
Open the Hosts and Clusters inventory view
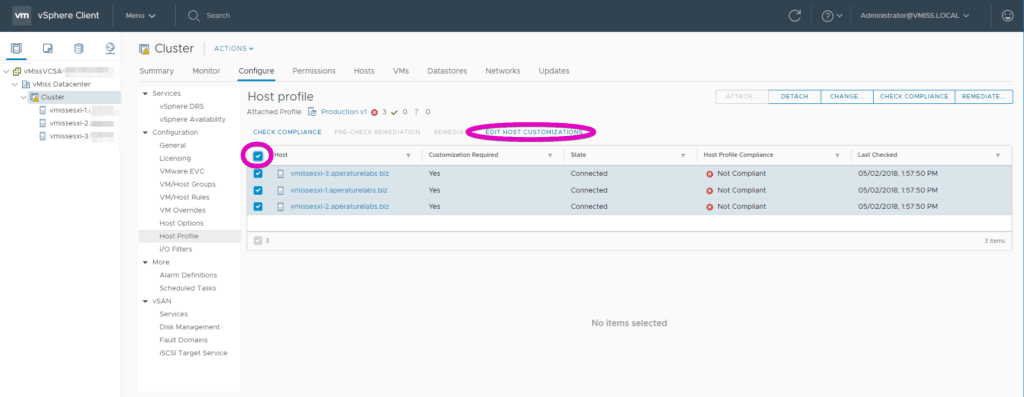click(x=16, y=48)
